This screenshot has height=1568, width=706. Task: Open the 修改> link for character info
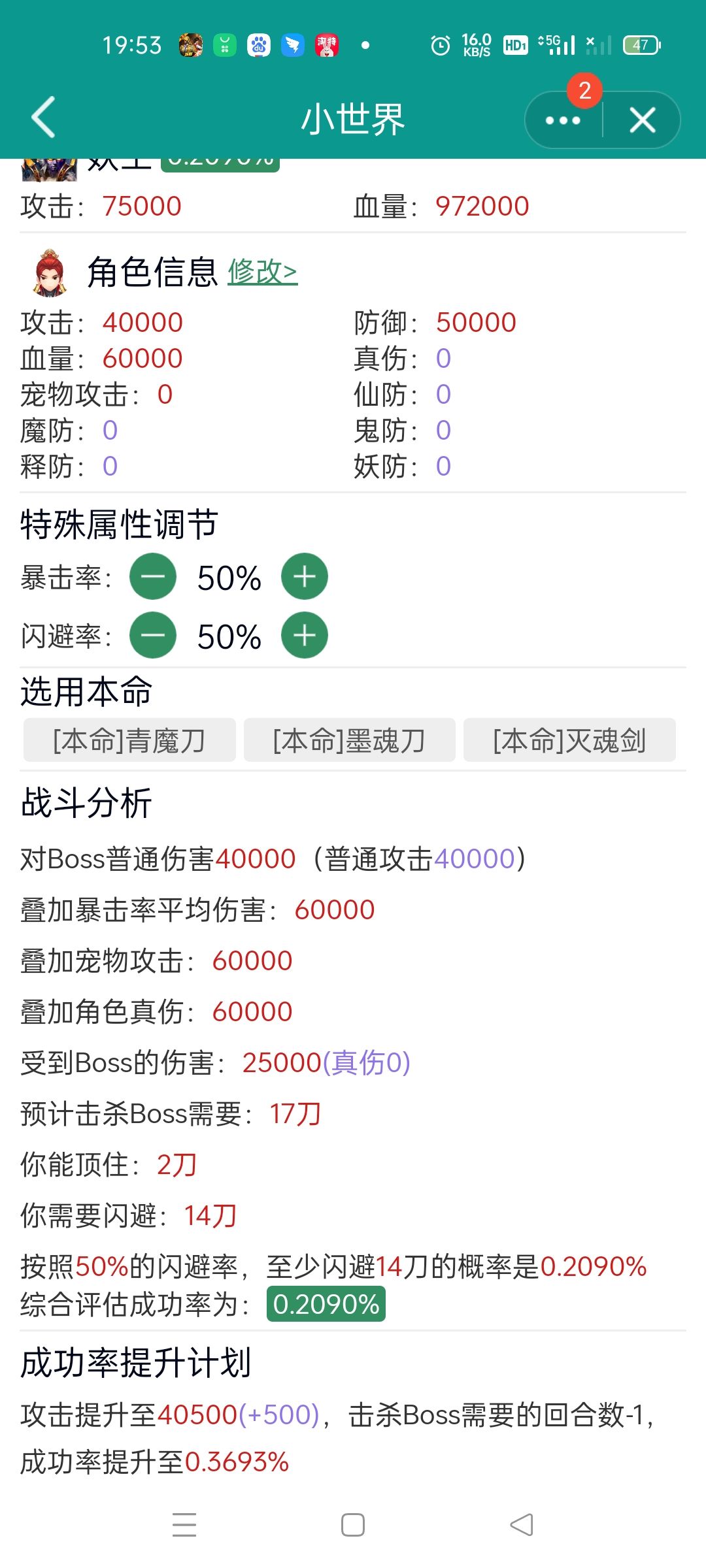pos(263,272)
